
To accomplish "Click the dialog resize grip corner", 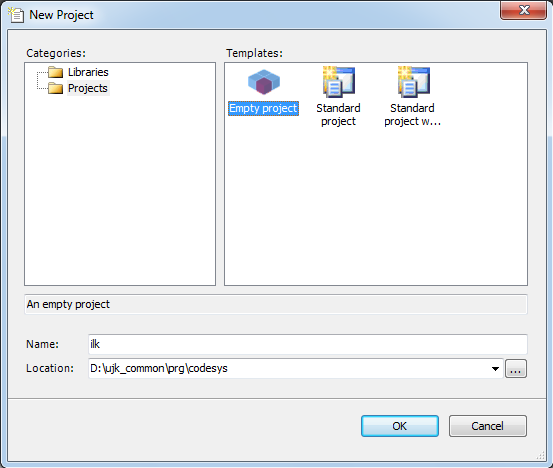I will [541, 456].
